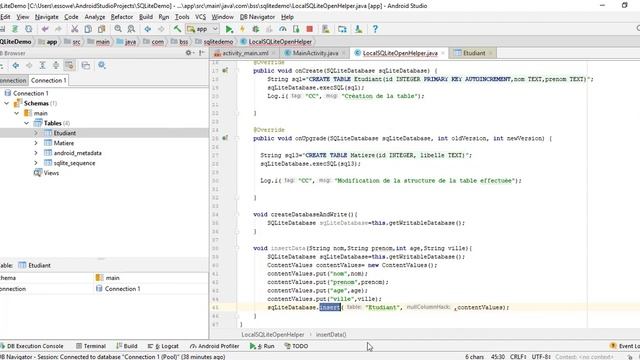Expand the android_metadata table node
Image resolution: width=640 pixels, height=360 pixels.
pyautogui.click(x=36, y=153)
